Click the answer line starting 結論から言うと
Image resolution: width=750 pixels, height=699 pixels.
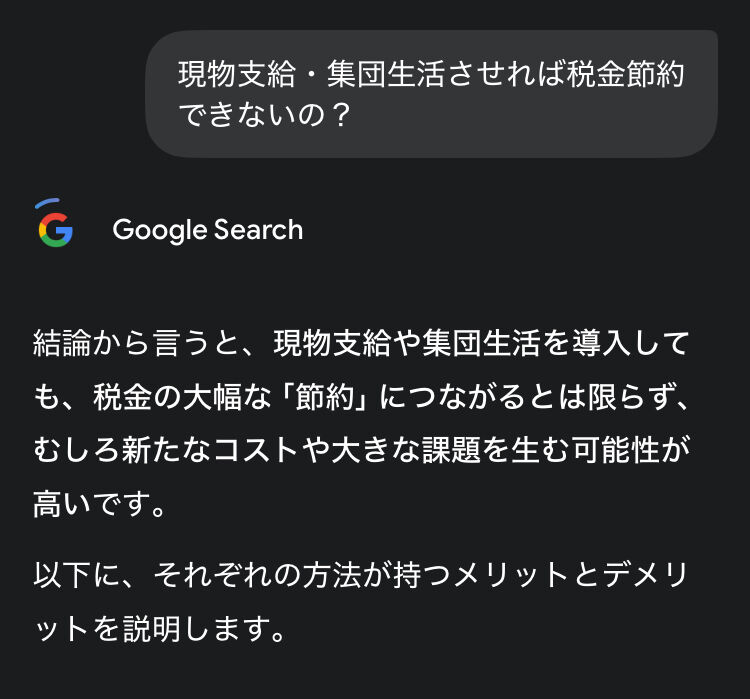pyautogui.click(x=360, y=345)
